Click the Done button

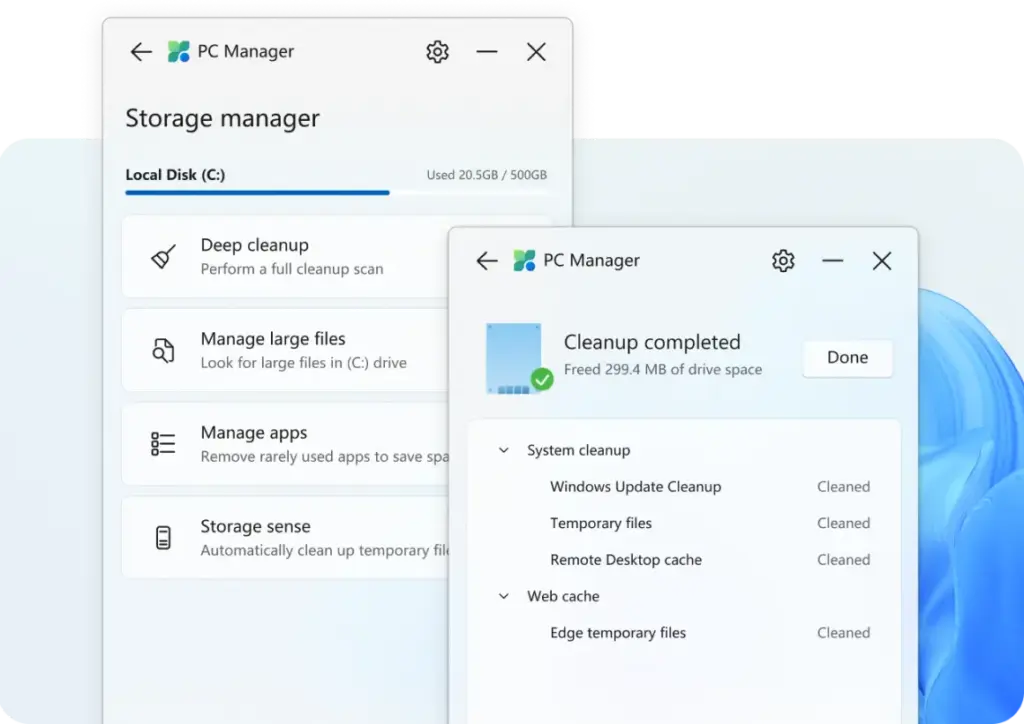tap(847, 357)
